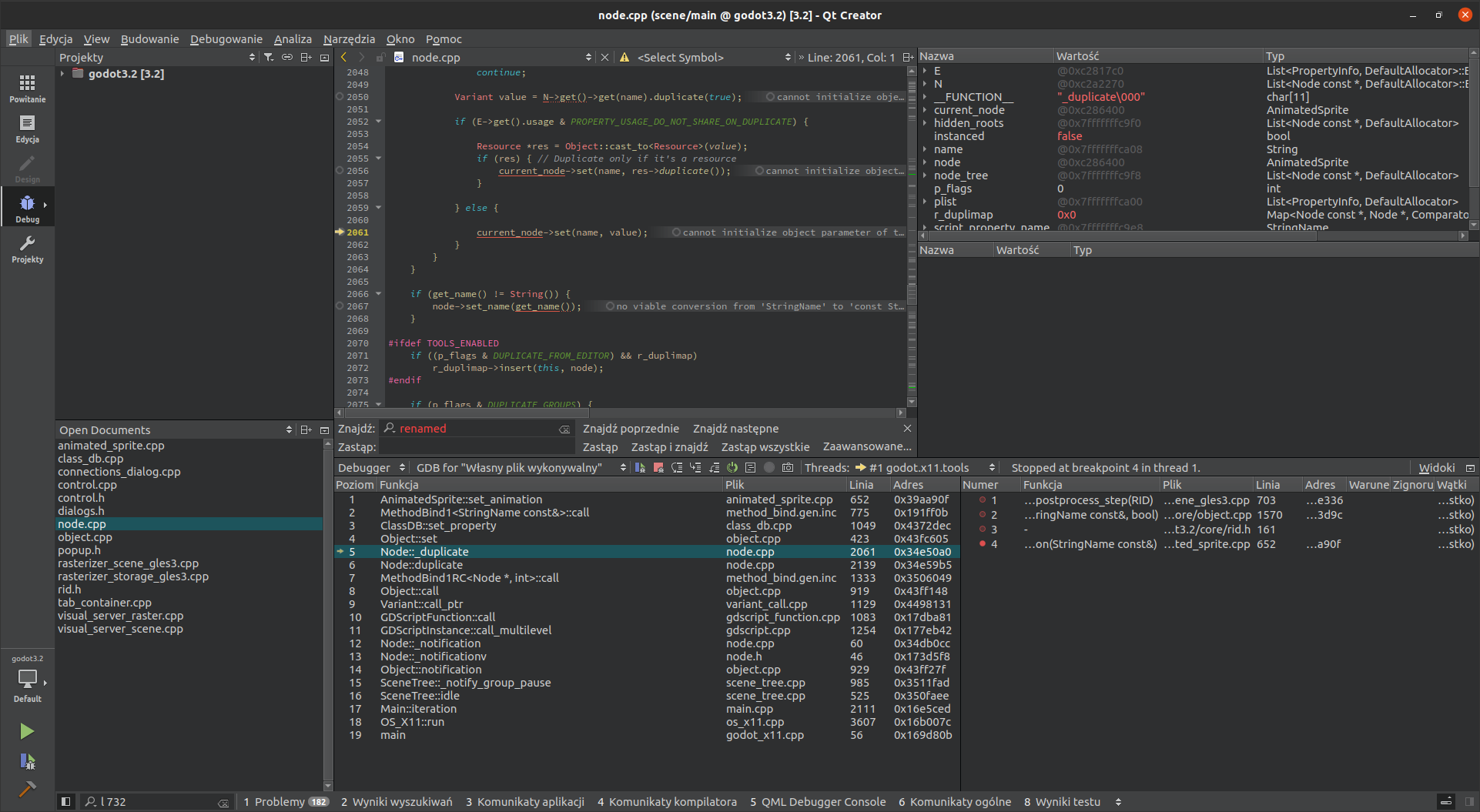The width and height of the screenshot is (1480, 812).
Task: Switch to Debug mode in sidebar
Action: (27, 208)
